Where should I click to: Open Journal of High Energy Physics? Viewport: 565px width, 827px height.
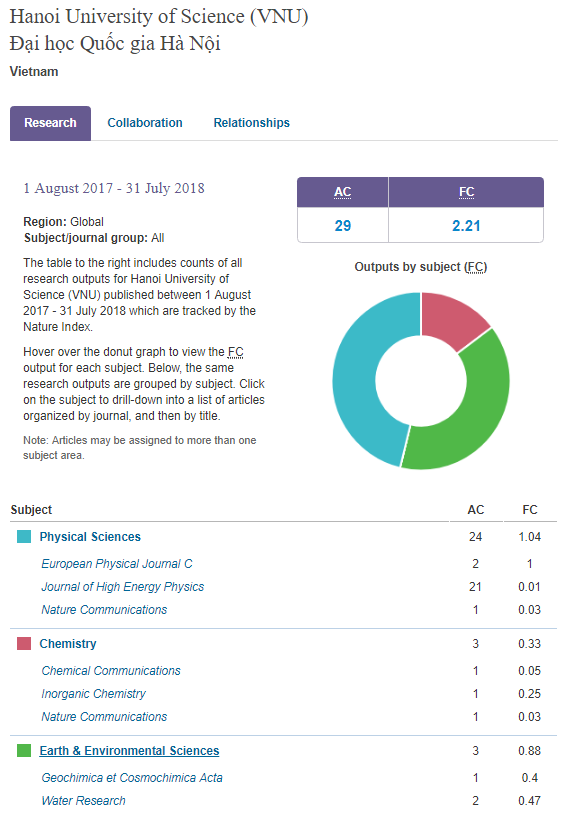(x=123, y=586)
